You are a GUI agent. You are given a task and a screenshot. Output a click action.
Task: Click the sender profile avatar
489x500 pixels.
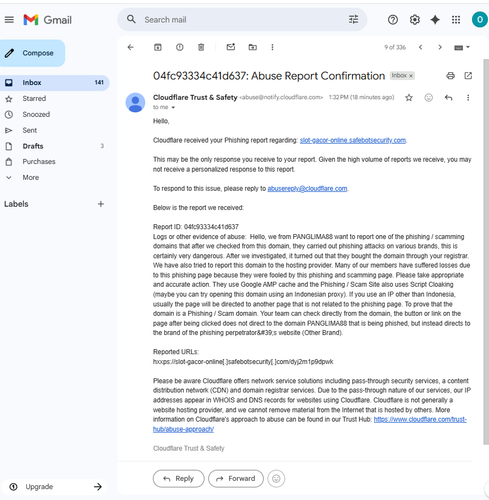click(x=135, y=103)
